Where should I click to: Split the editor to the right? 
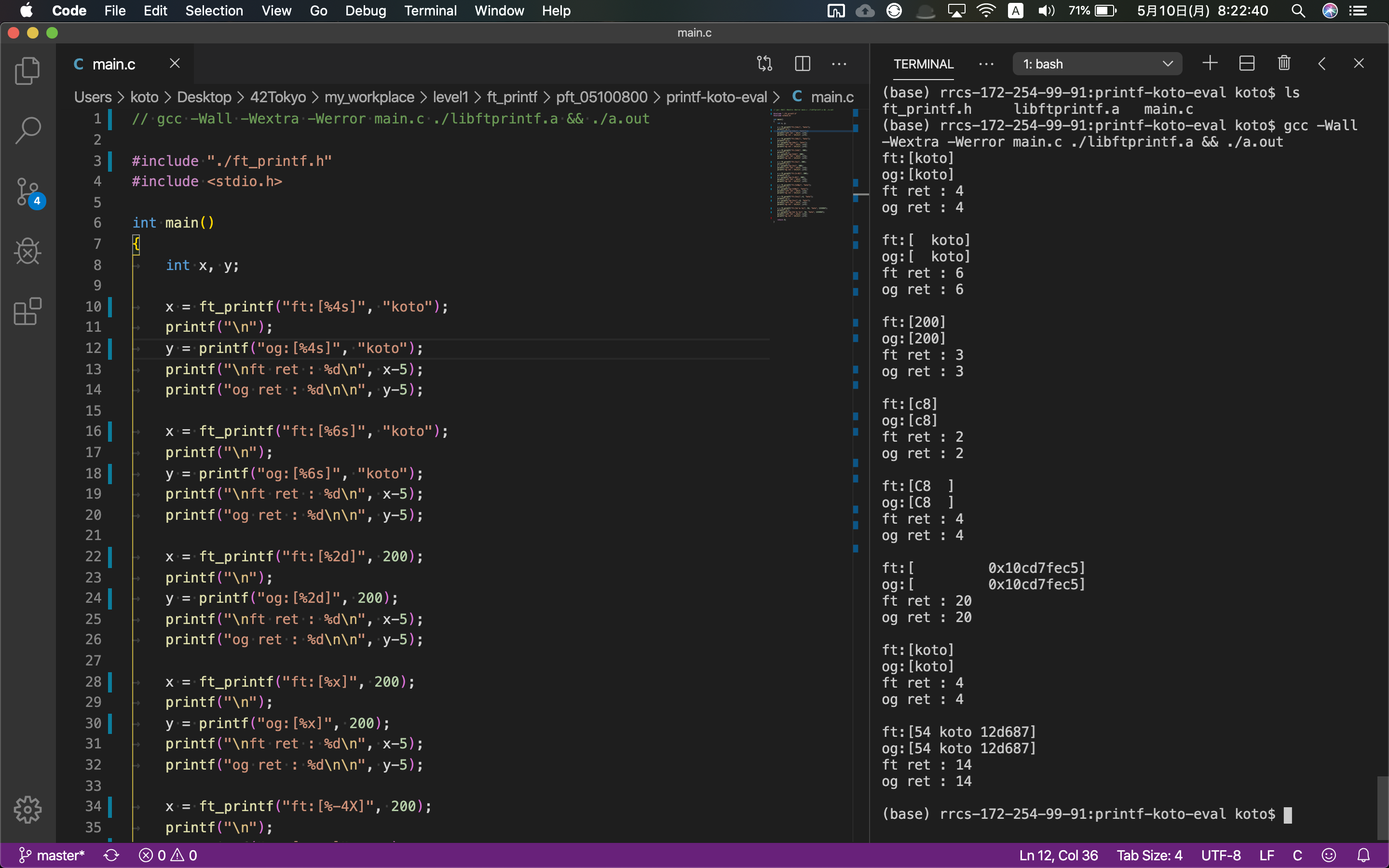tap(803, 64)
